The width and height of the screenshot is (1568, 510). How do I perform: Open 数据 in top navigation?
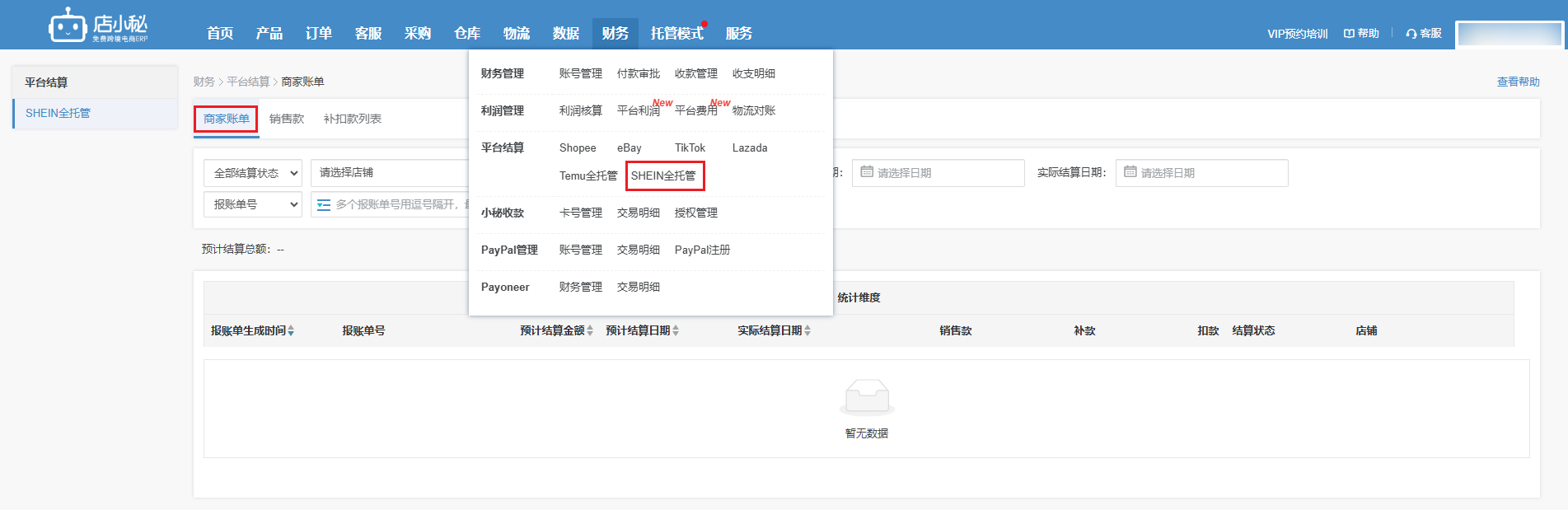pyautogui.click(x=566, y=33)
